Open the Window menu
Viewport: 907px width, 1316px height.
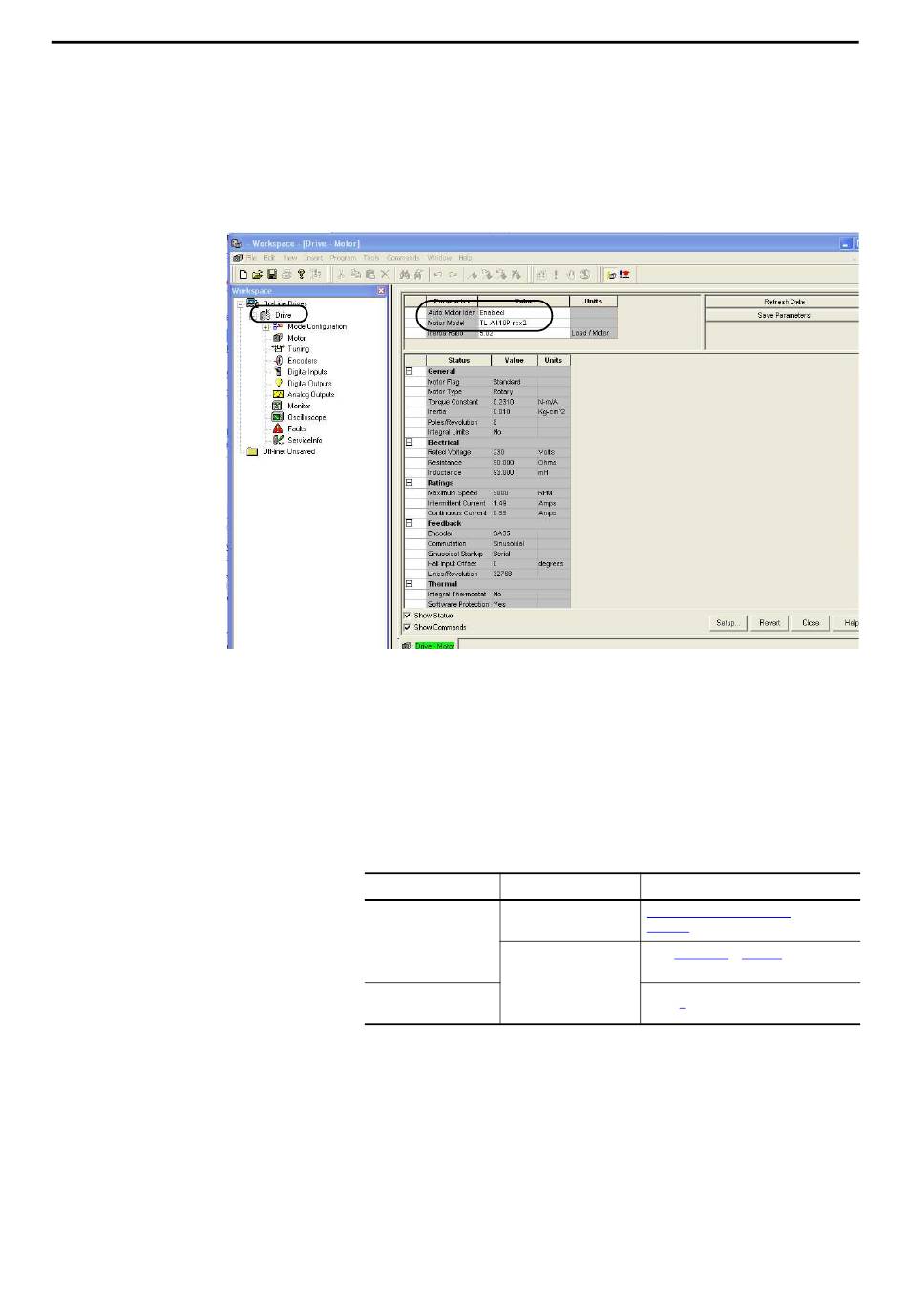tap(439, 258)
